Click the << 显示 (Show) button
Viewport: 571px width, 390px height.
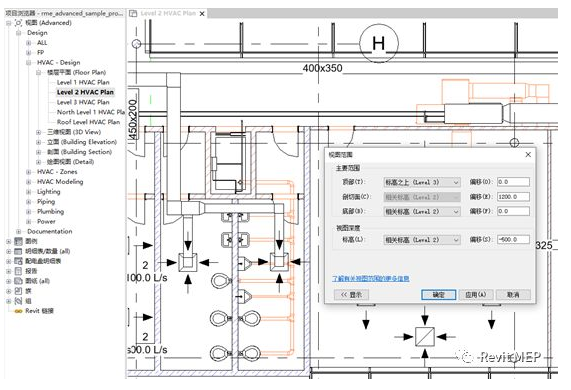pyautogui.click(x=351, y=295)
